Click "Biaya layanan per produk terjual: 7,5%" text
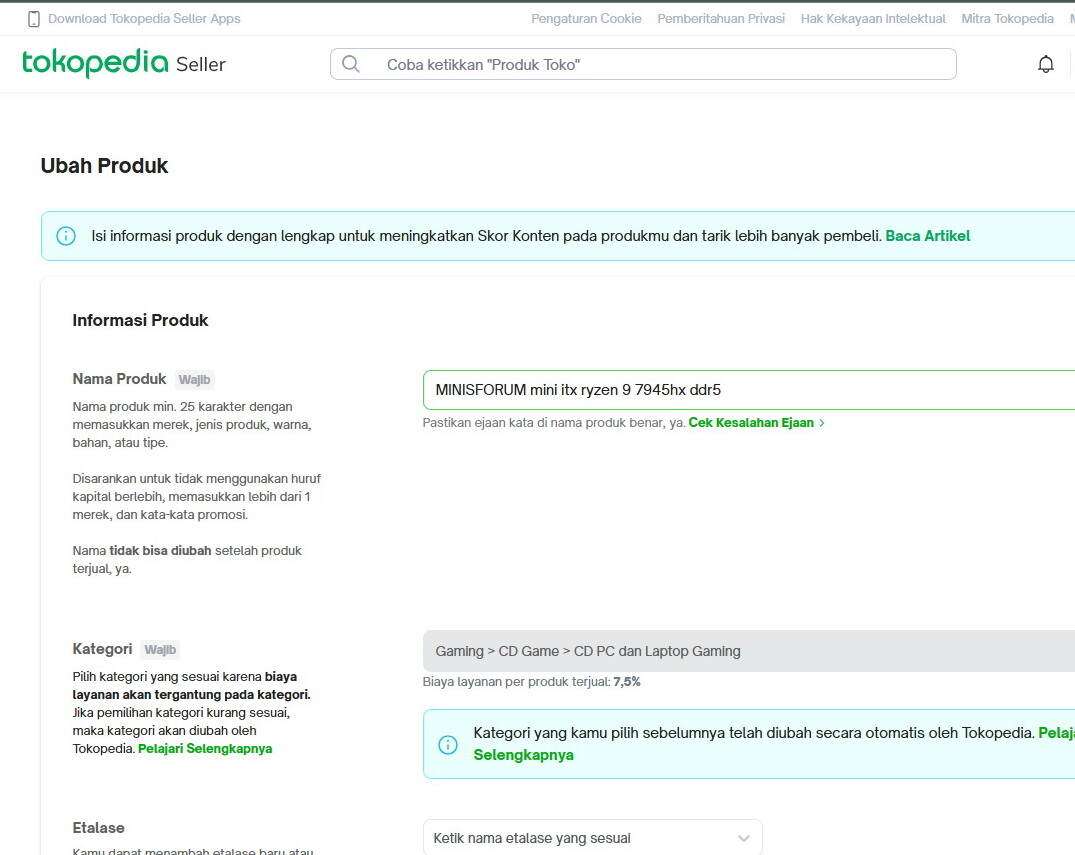Image resolution: width=1075 pixels, height=855 pixels. (x=531, y=682)
